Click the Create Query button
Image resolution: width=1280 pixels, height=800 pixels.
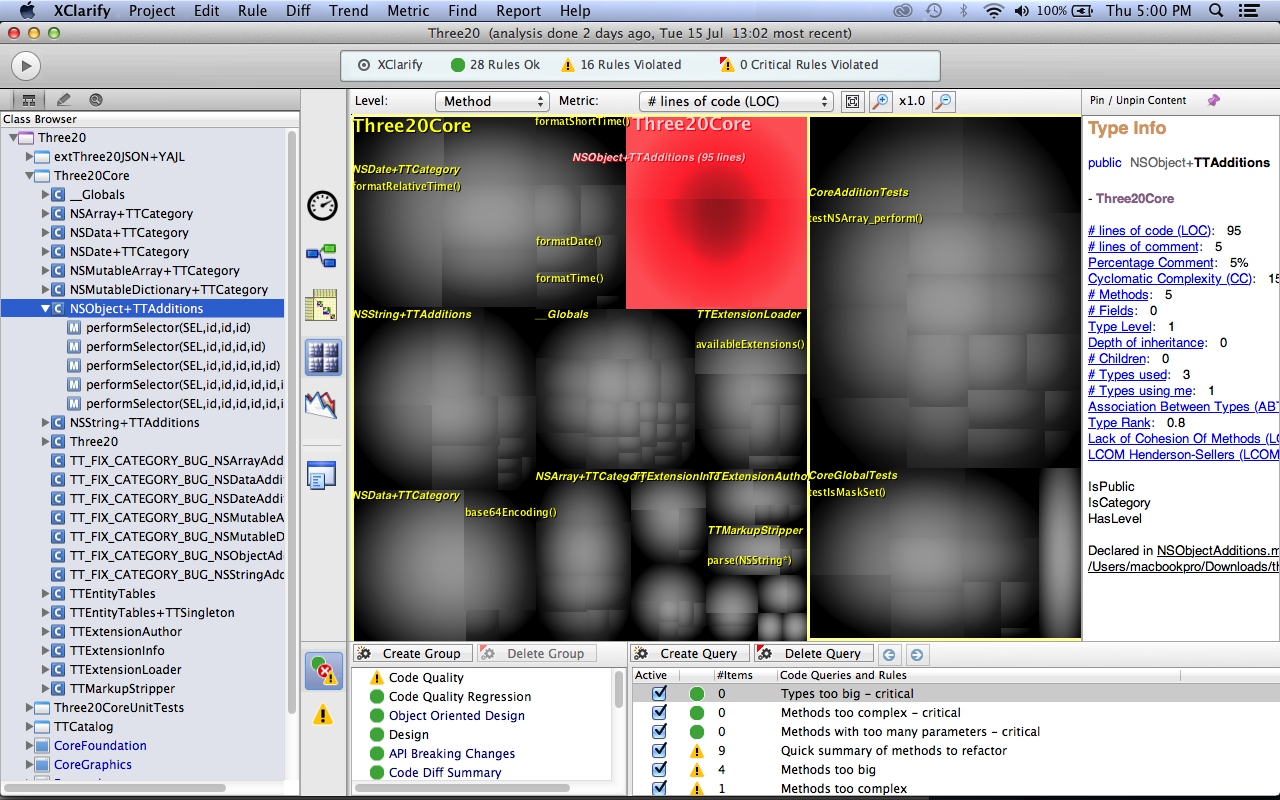tap(689, 654)
